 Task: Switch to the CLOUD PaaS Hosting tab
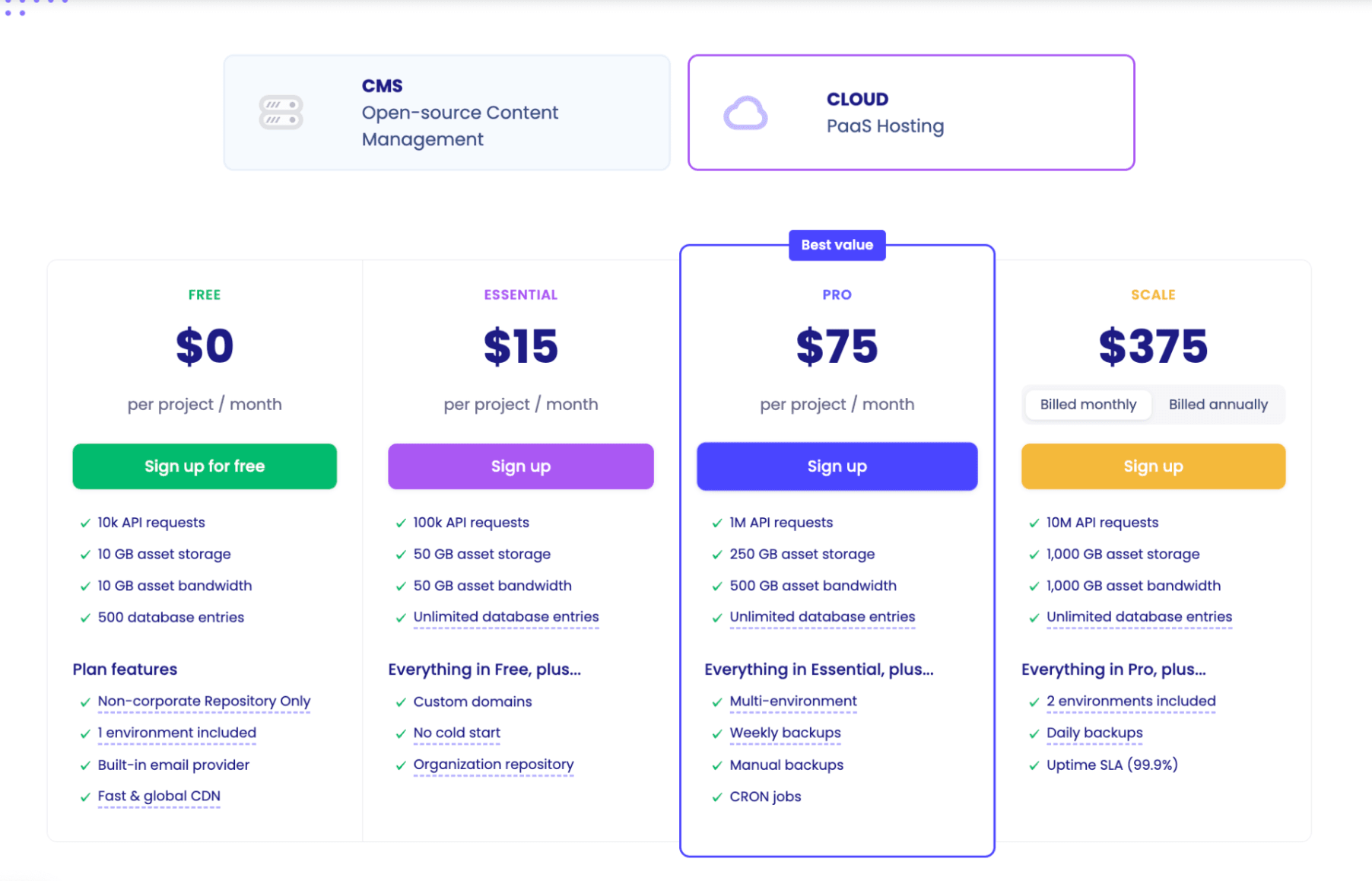pyautogui.click(x=910, y=112)
